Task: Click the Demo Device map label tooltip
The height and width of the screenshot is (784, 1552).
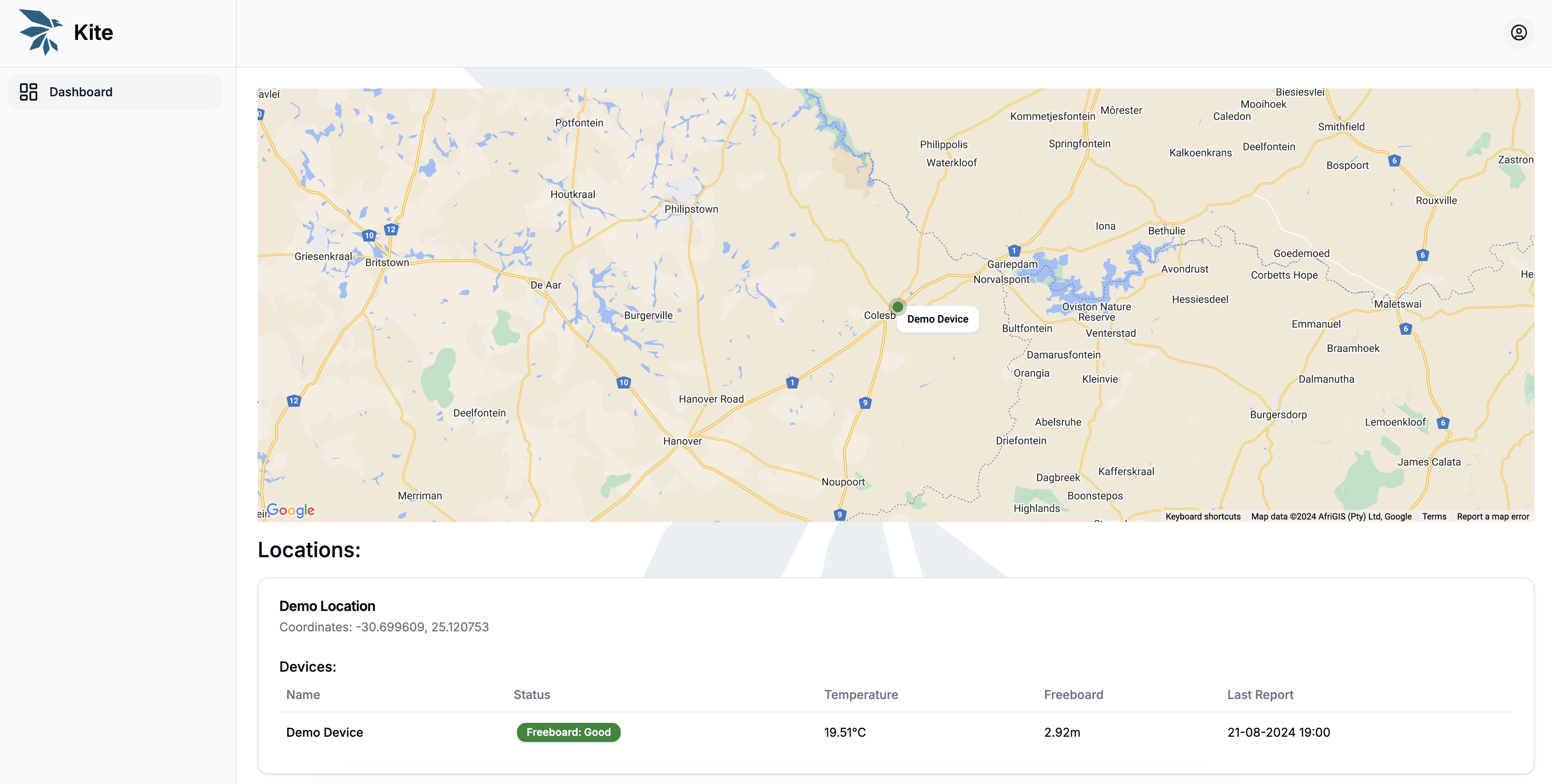Action: [937, 319]
